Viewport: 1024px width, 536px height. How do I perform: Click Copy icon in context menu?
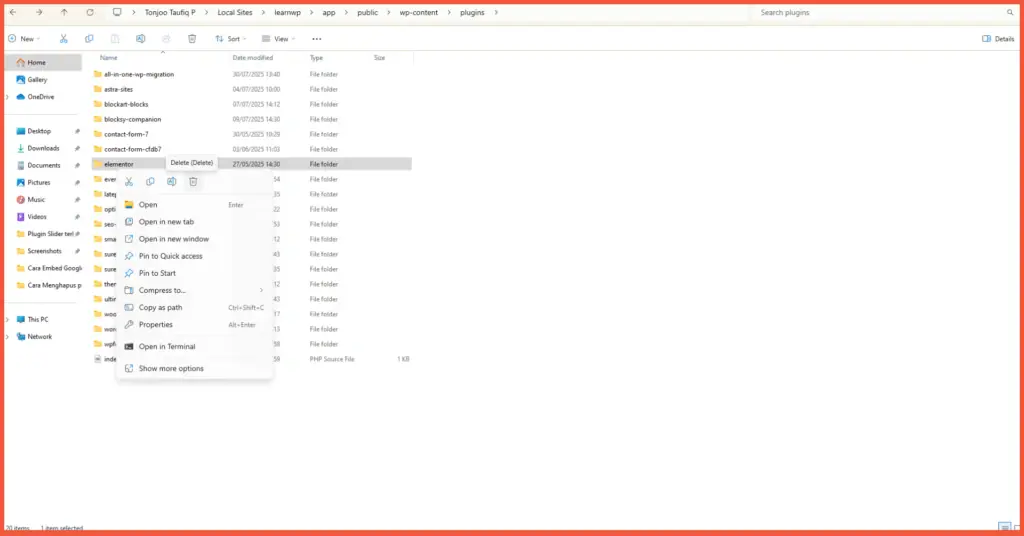(150, 181)
